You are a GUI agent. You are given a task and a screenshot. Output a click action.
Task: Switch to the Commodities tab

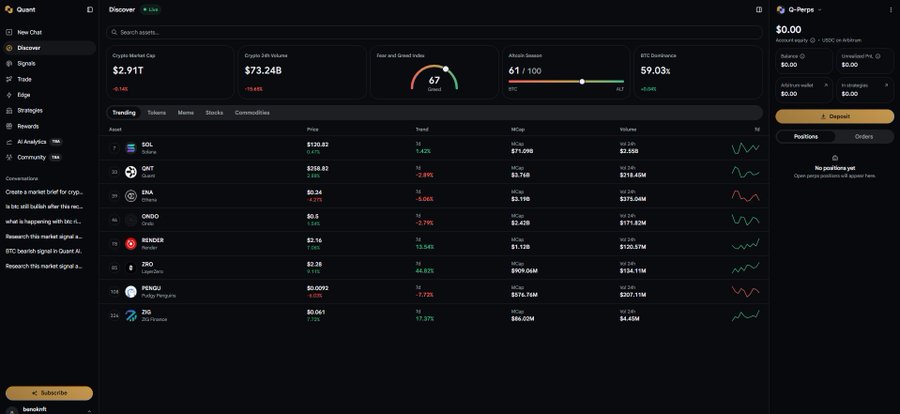point(252,113)
